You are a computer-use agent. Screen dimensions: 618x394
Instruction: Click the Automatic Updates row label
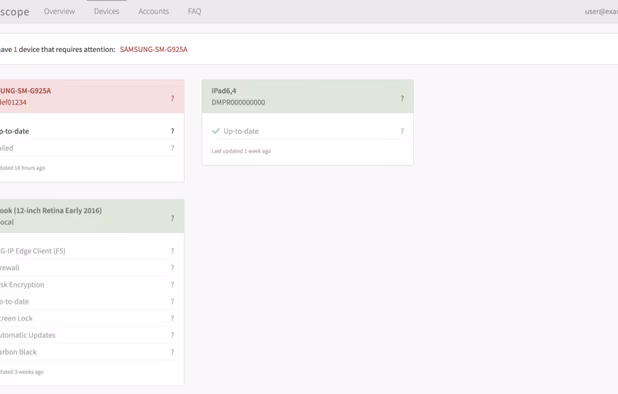point(28,335)
